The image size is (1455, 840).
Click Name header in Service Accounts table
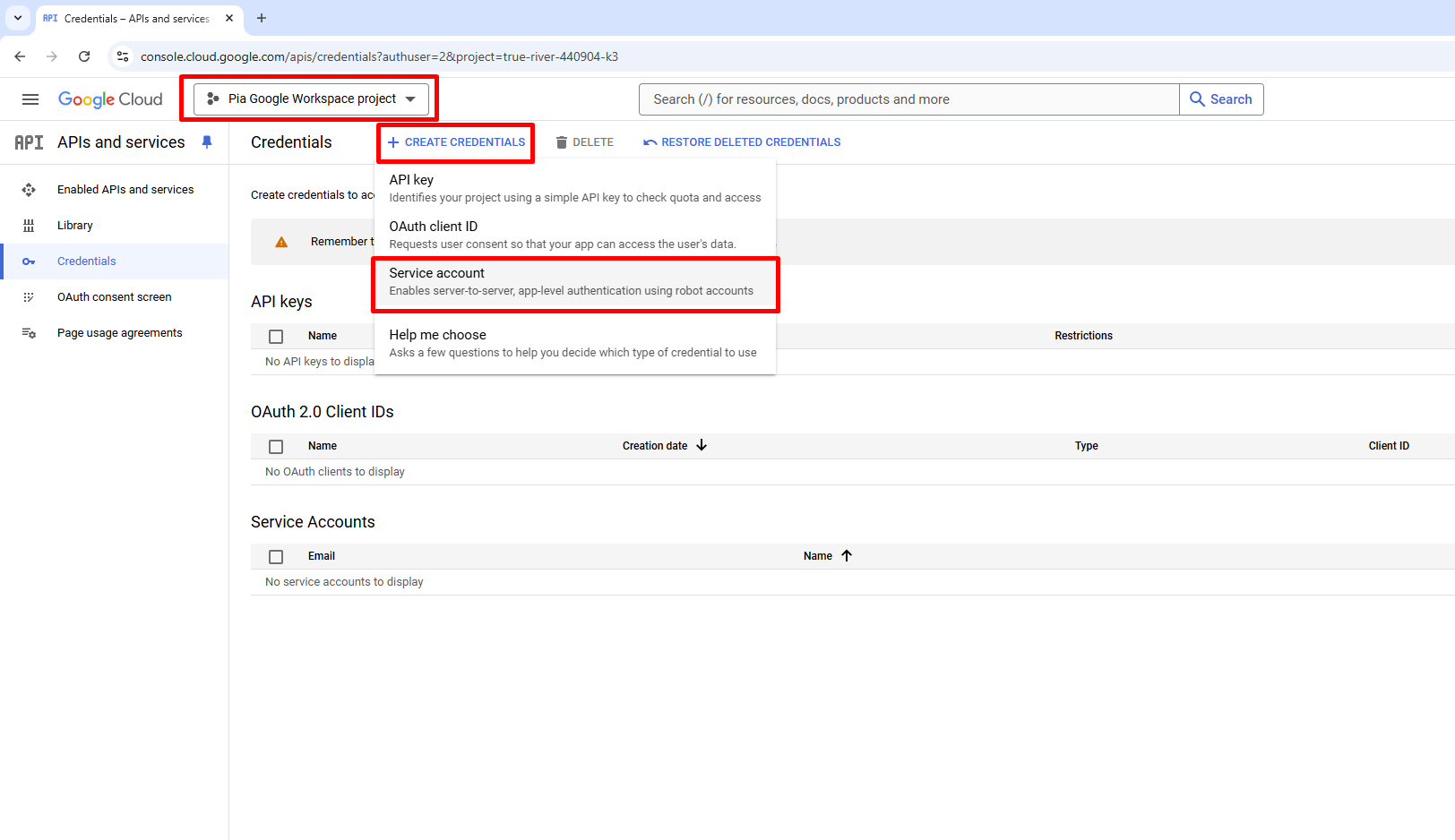[x=817, y=556]
